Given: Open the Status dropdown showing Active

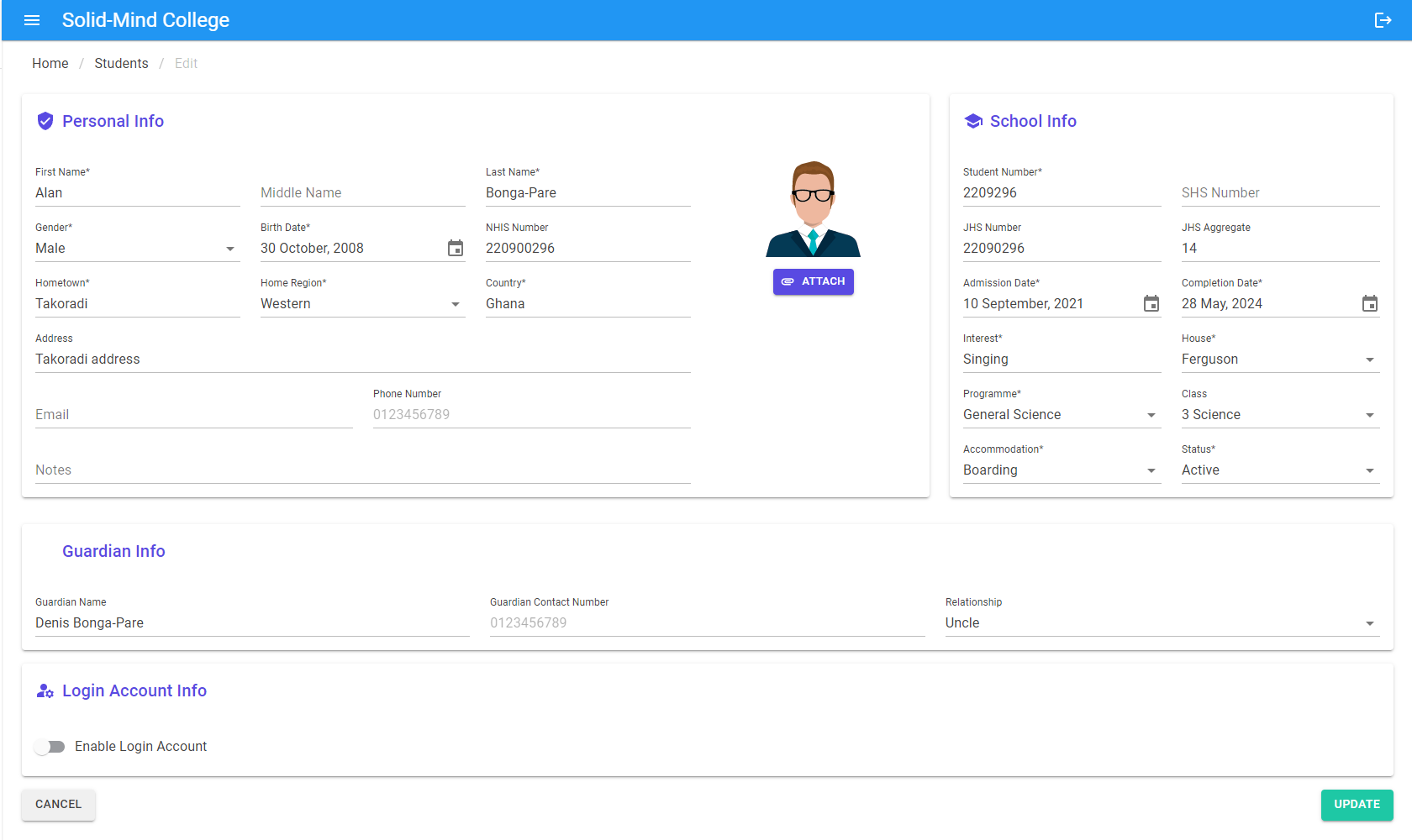Looking at the screenshot, I should coord(1281,470).
